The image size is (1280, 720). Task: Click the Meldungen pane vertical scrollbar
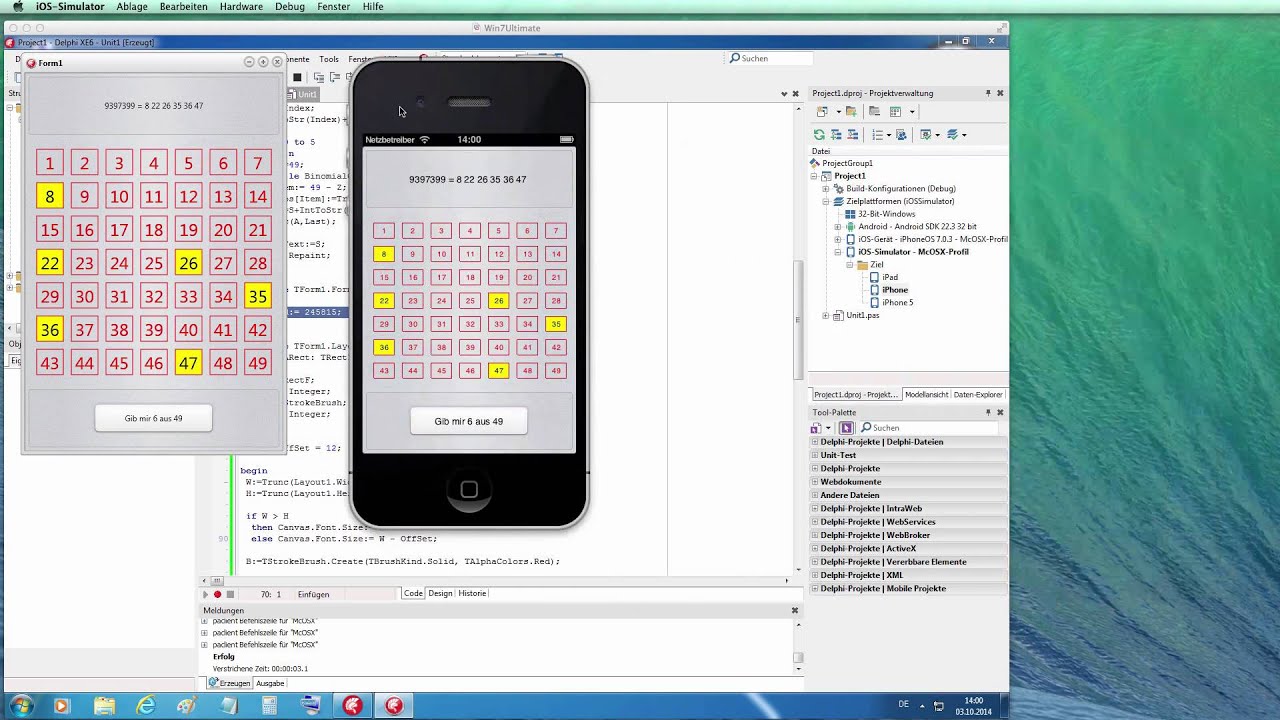coord(798,645)
